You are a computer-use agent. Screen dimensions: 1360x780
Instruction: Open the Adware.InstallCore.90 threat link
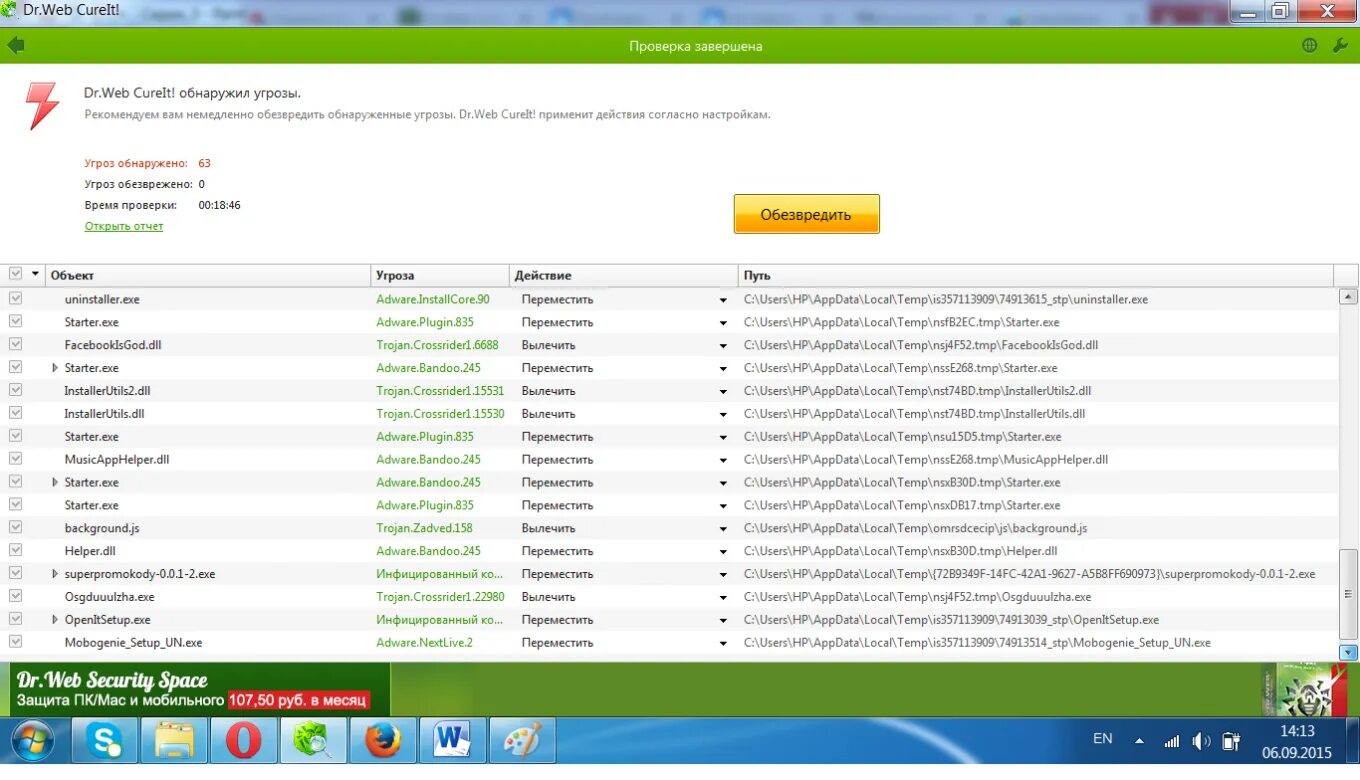(x=433, y=299)
